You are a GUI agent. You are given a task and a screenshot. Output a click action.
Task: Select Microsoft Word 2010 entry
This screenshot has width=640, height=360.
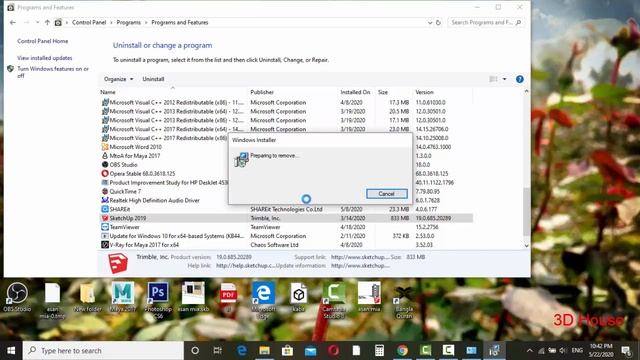pyautogui.click(x=136, y=147)
